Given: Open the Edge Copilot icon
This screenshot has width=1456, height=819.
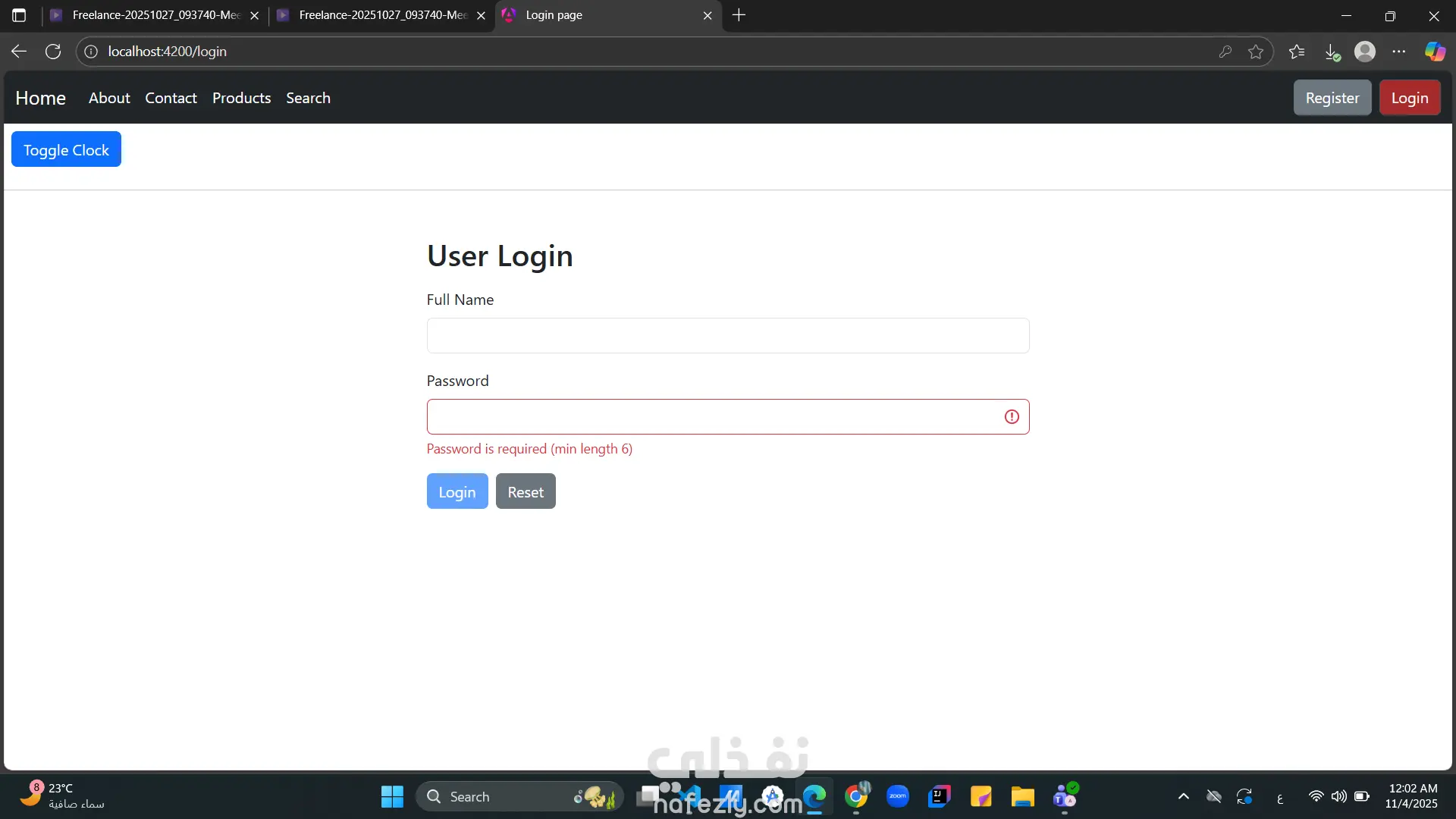Looking at the screenshot, I should click(x=1434, y=52).
